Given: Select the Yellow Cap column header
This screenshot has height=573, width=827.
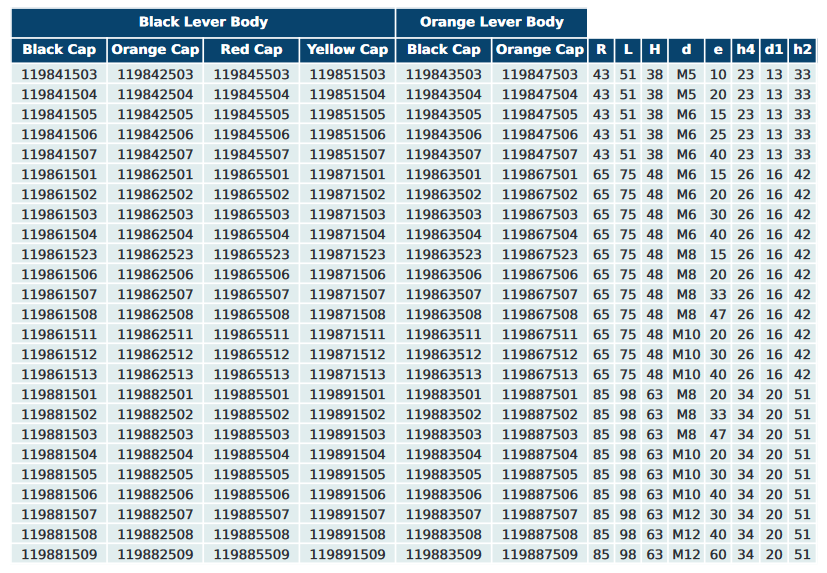Looking at the screenshot, I should click(x=348, y=50).
